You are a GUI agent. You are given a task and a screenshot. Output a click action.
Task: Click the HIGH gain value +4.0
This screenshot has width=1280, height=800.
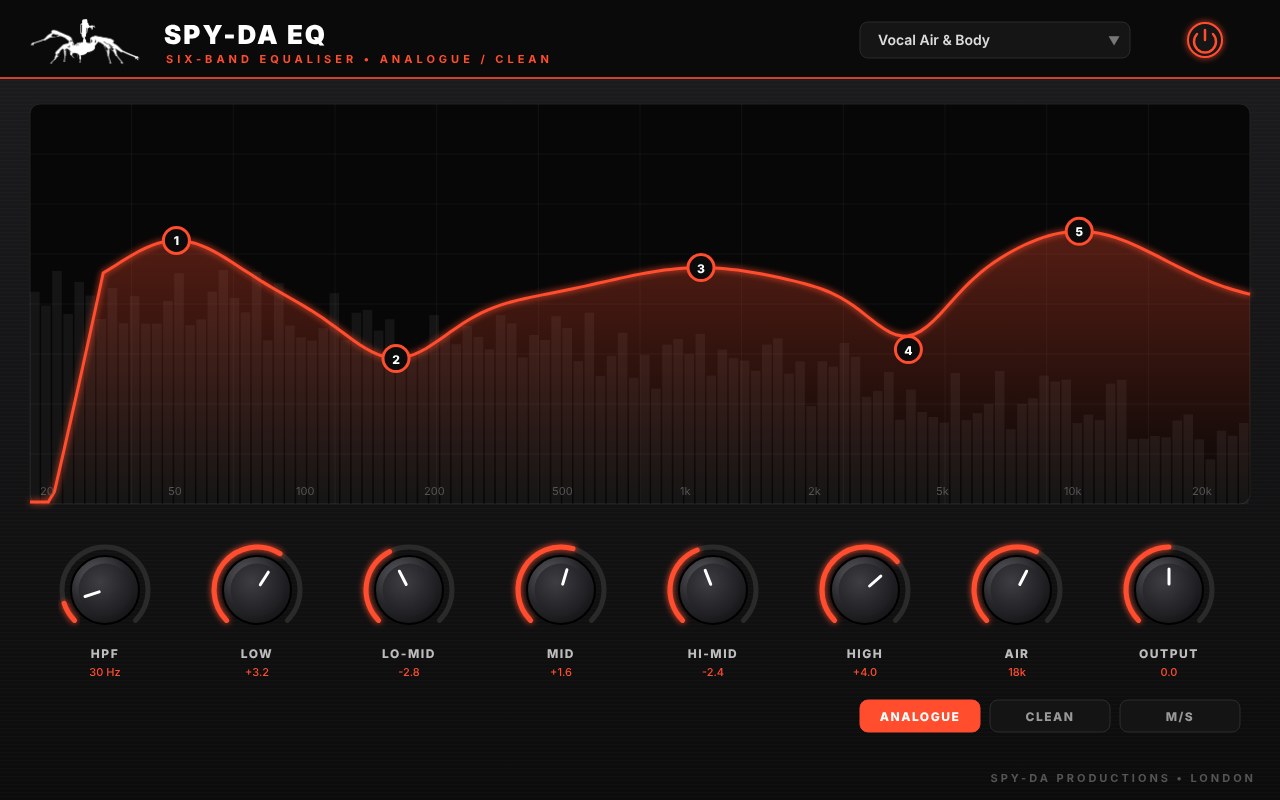865,672
